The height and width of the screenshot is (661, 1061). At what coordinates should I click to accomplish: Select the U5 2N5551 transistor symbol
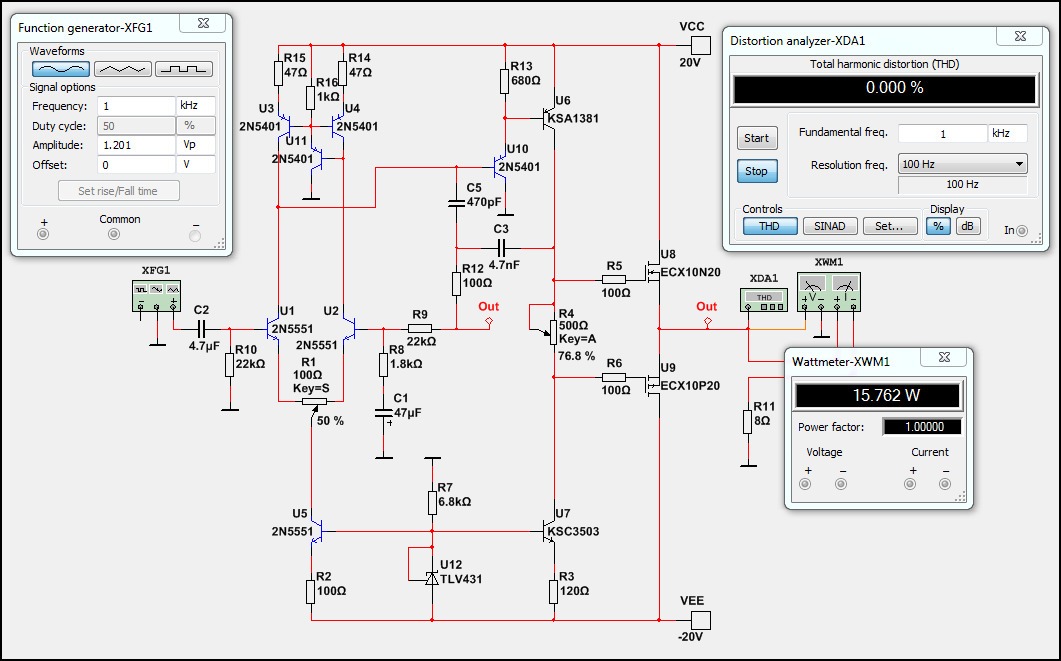[317, 531]
